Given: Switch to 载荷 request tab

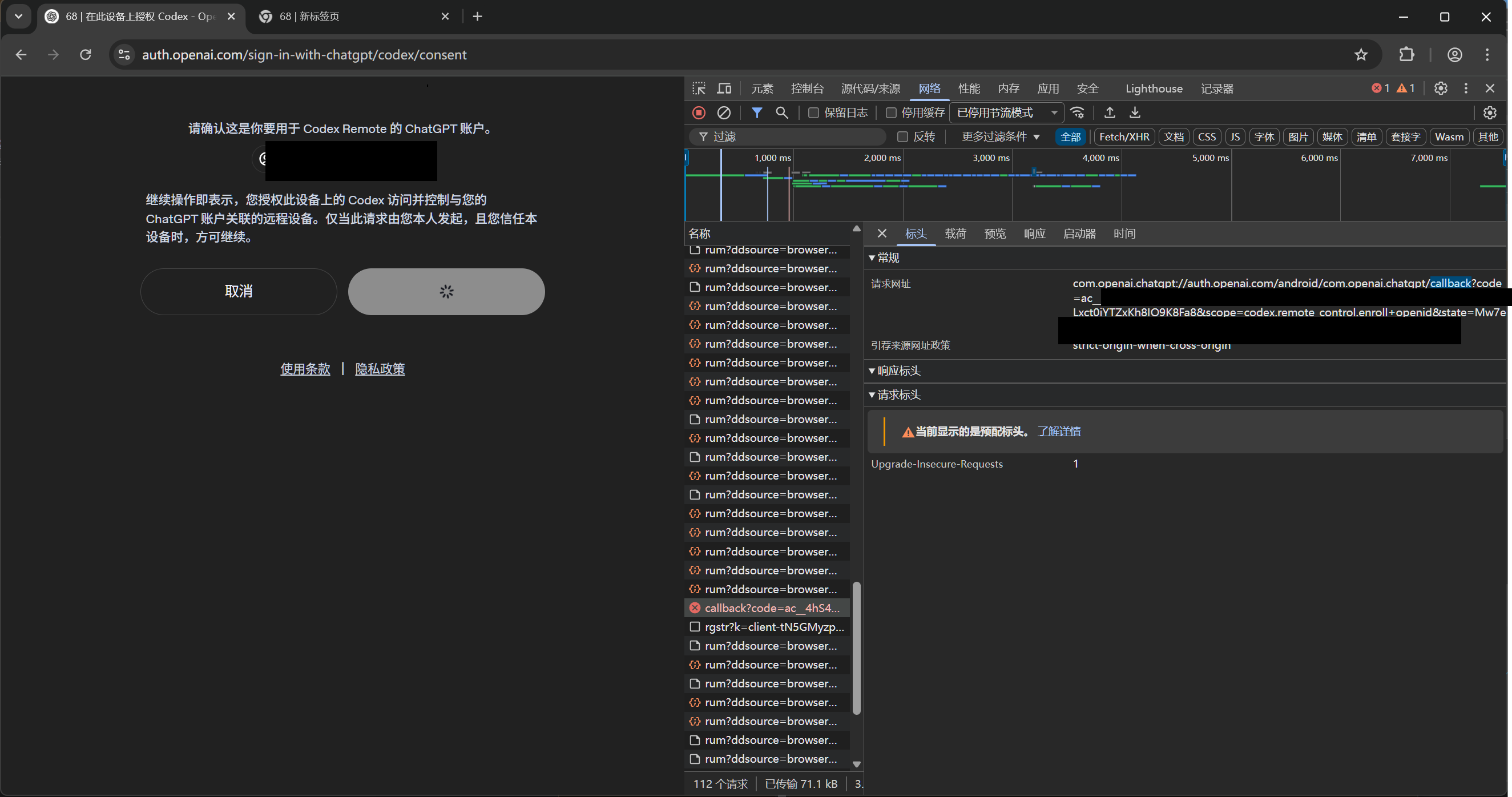Looking at the screenshot, I should tap(955, 234).
